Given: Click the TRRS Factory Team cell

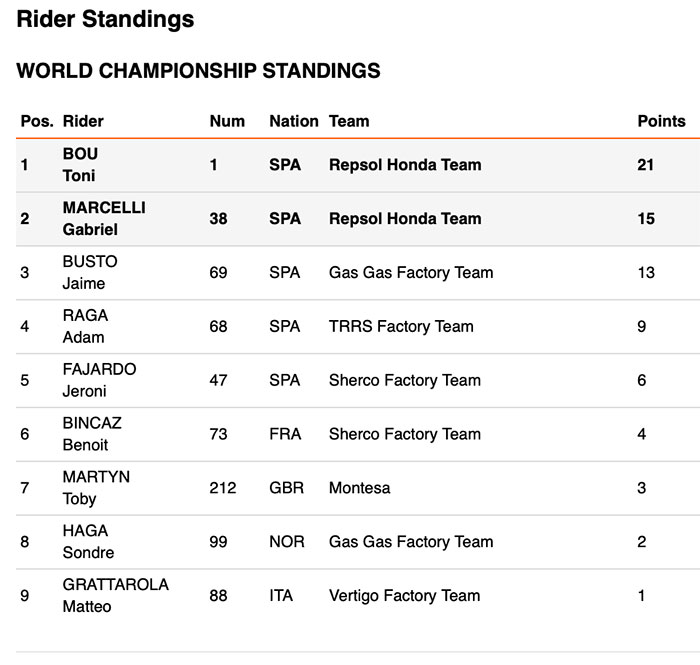Looking at the screenshot, I should [401, 327].
